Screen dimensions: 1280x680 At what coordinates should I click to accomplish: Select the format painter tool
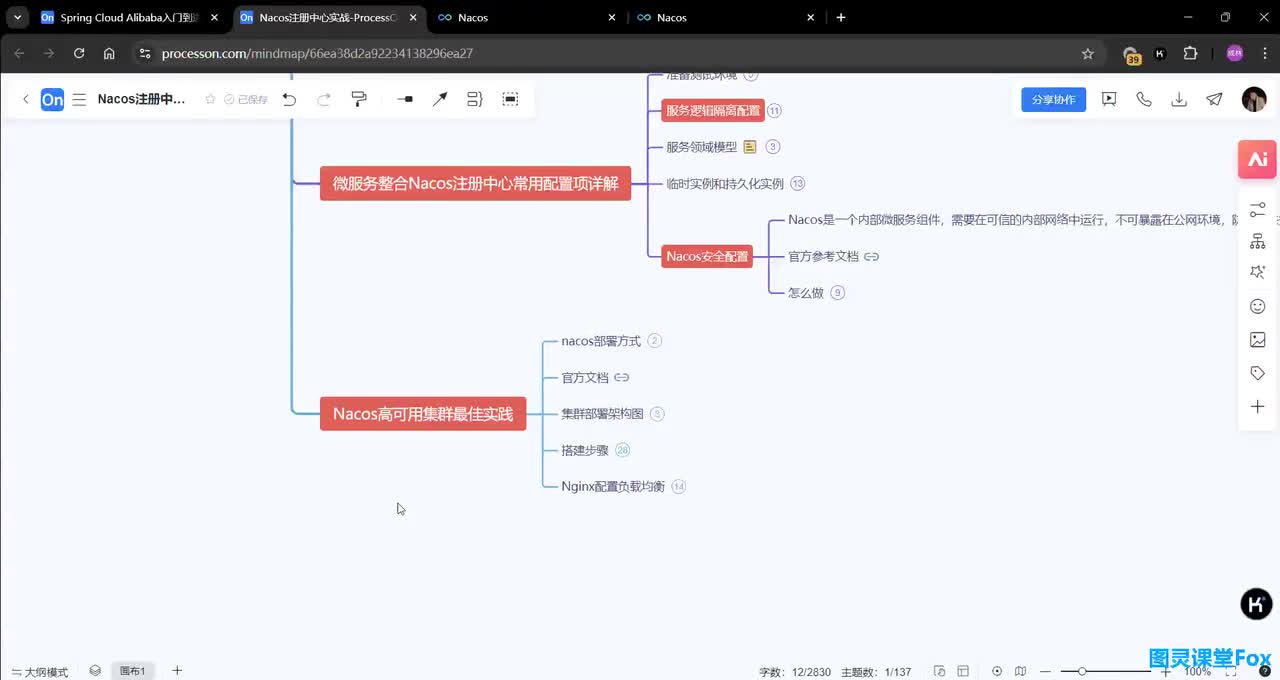(x=359, y=99)
